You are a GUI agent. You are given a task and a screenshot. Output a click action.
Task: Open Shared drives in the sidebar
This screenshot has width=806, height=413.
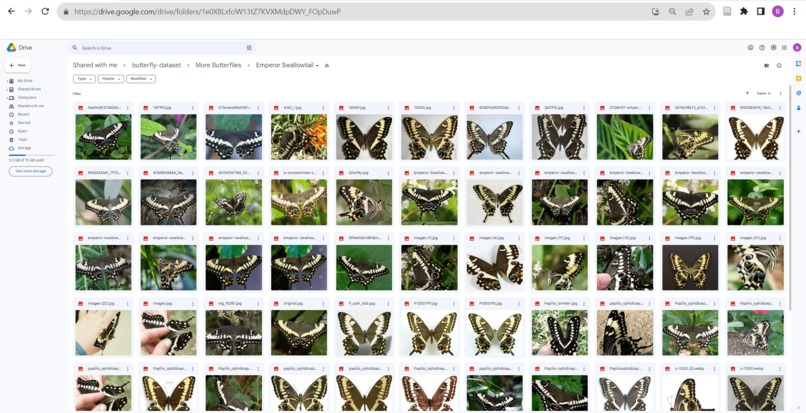[29, 89]
